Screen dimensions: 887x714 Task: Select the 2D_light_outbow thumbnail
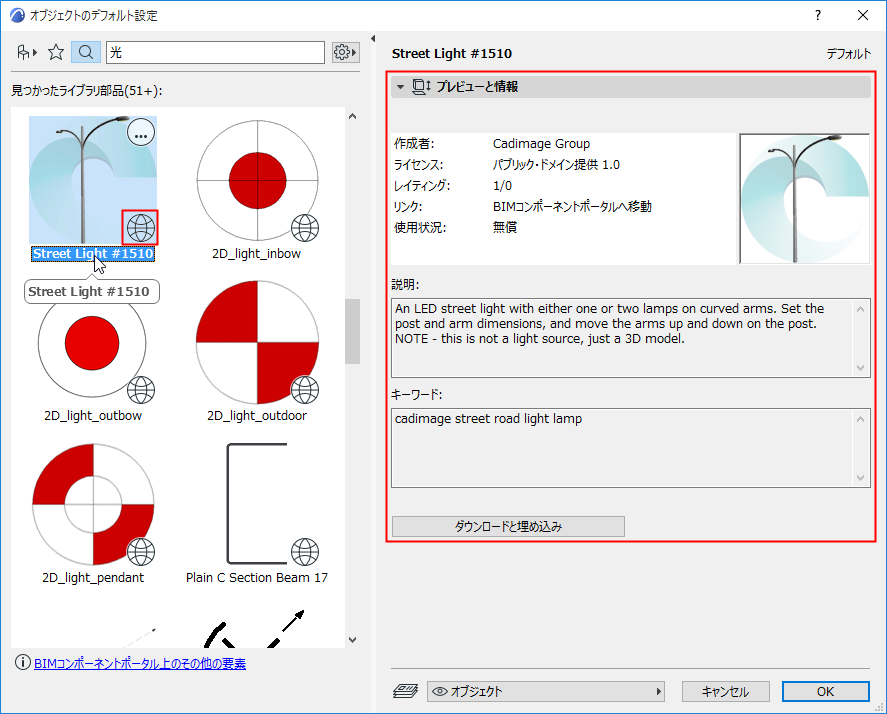pyautogui.click(x=92, y=343)
